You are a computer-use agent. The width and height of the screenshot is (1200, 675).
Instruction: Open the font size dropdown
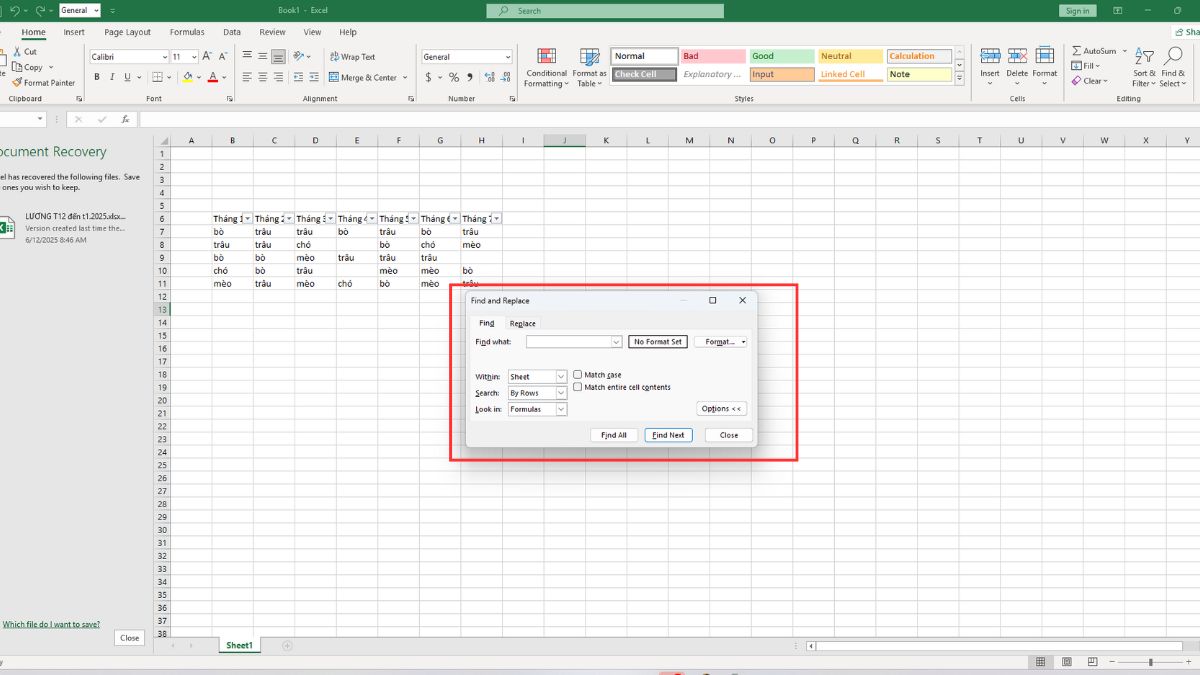[192, 56]
